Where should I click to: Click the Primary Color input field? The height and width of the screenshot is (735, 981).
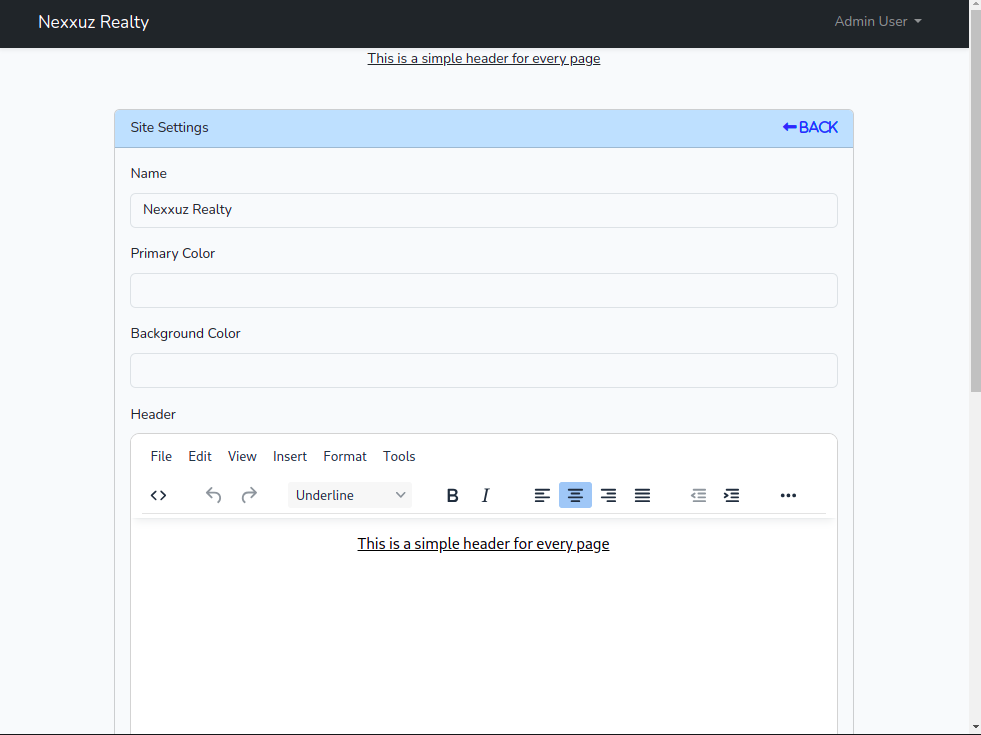pos(484,291)
